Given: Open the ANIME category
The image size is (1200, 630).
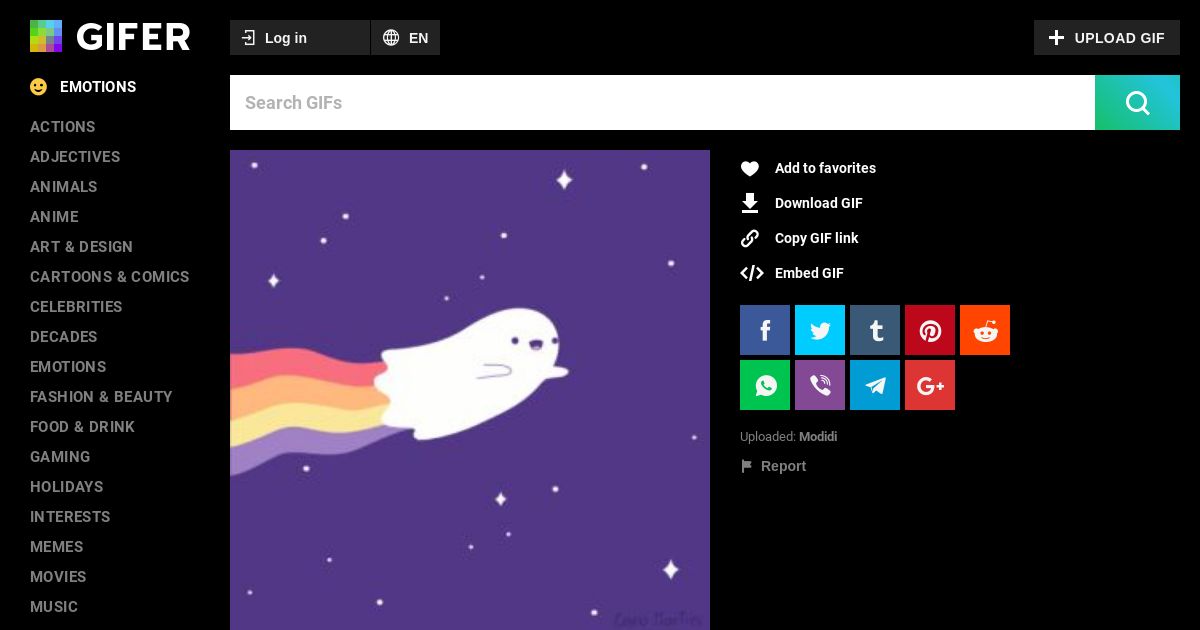Looking at the screenshot, I should [54, 217].
